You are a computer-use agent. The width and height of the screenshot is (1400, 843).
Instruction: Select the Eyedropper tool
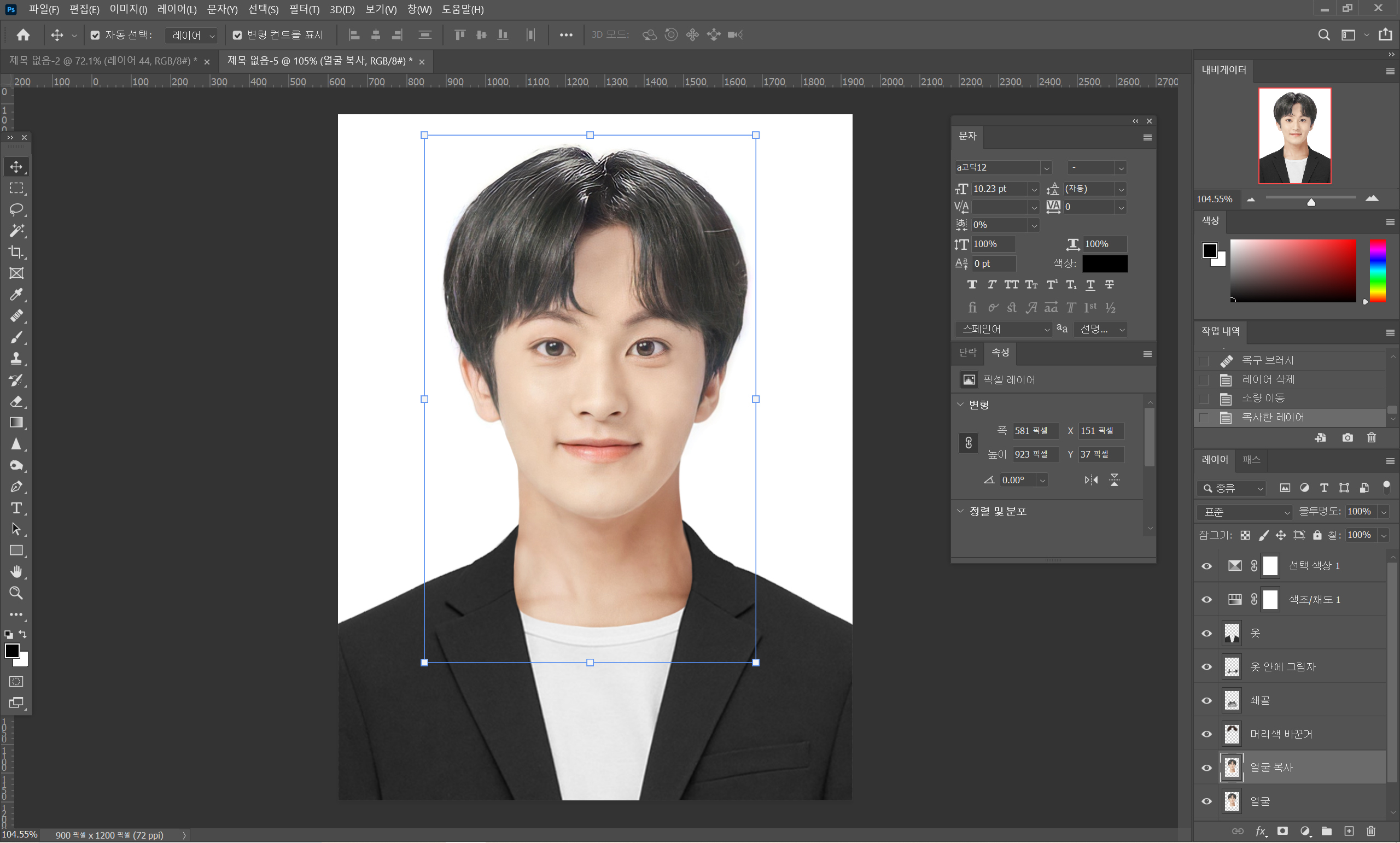pos(16,294)
